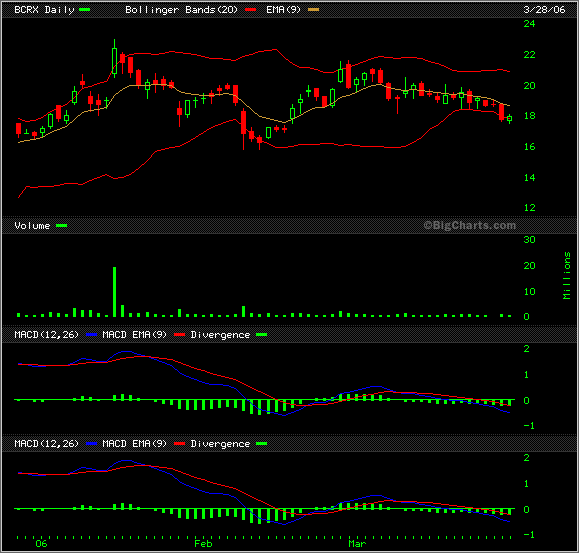The image size is (579, 553).
Task: Click the 12 price axis label
Action: click(530, 207)
